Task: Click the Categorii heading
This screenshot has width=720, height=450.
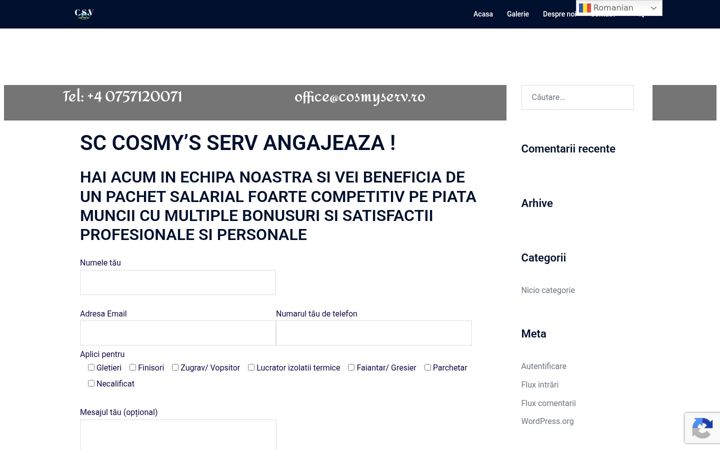Action: (543, 258)
